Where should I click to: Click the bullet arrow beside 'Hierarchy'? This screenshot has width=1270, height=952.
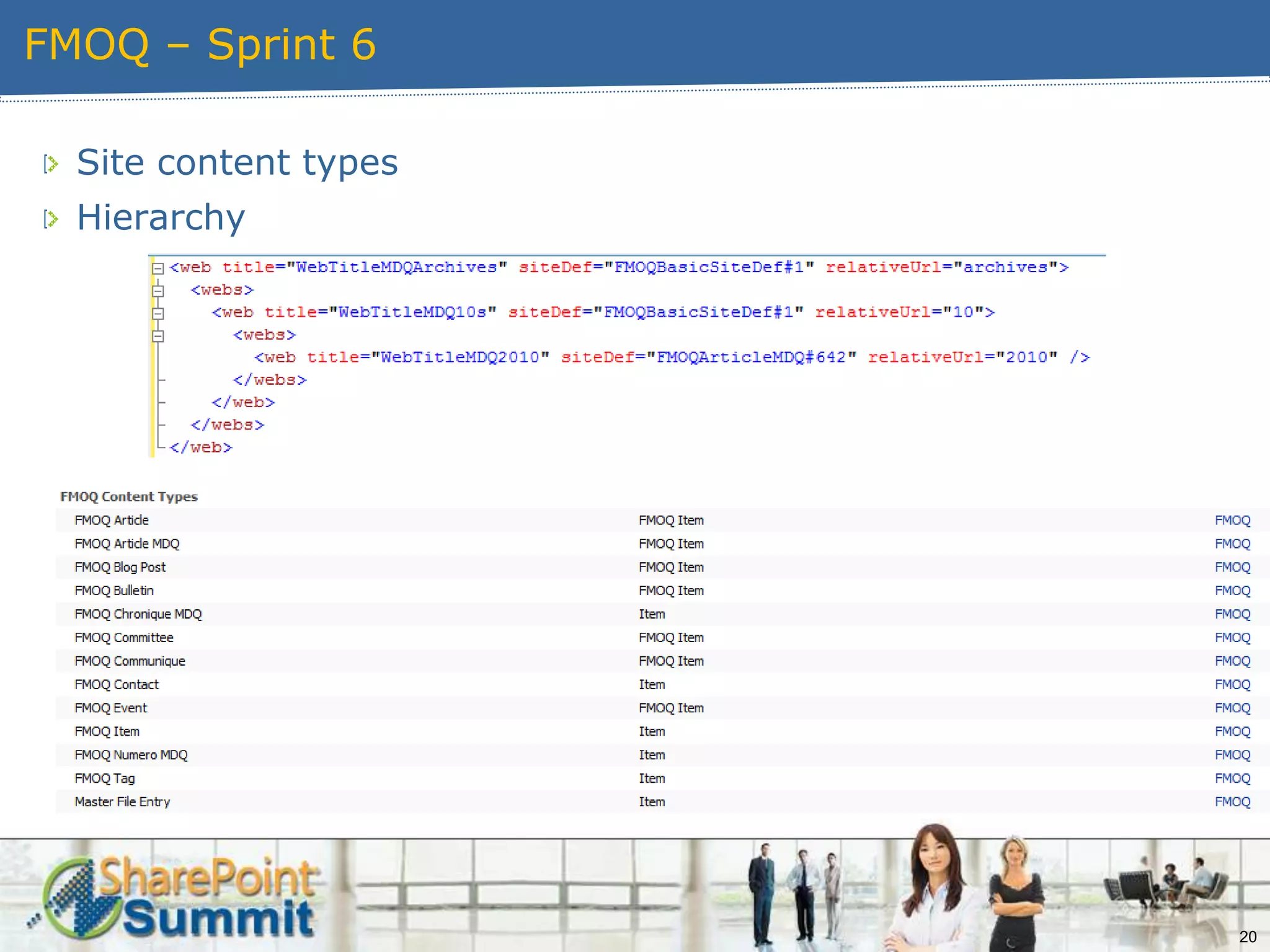click(51, 219)
